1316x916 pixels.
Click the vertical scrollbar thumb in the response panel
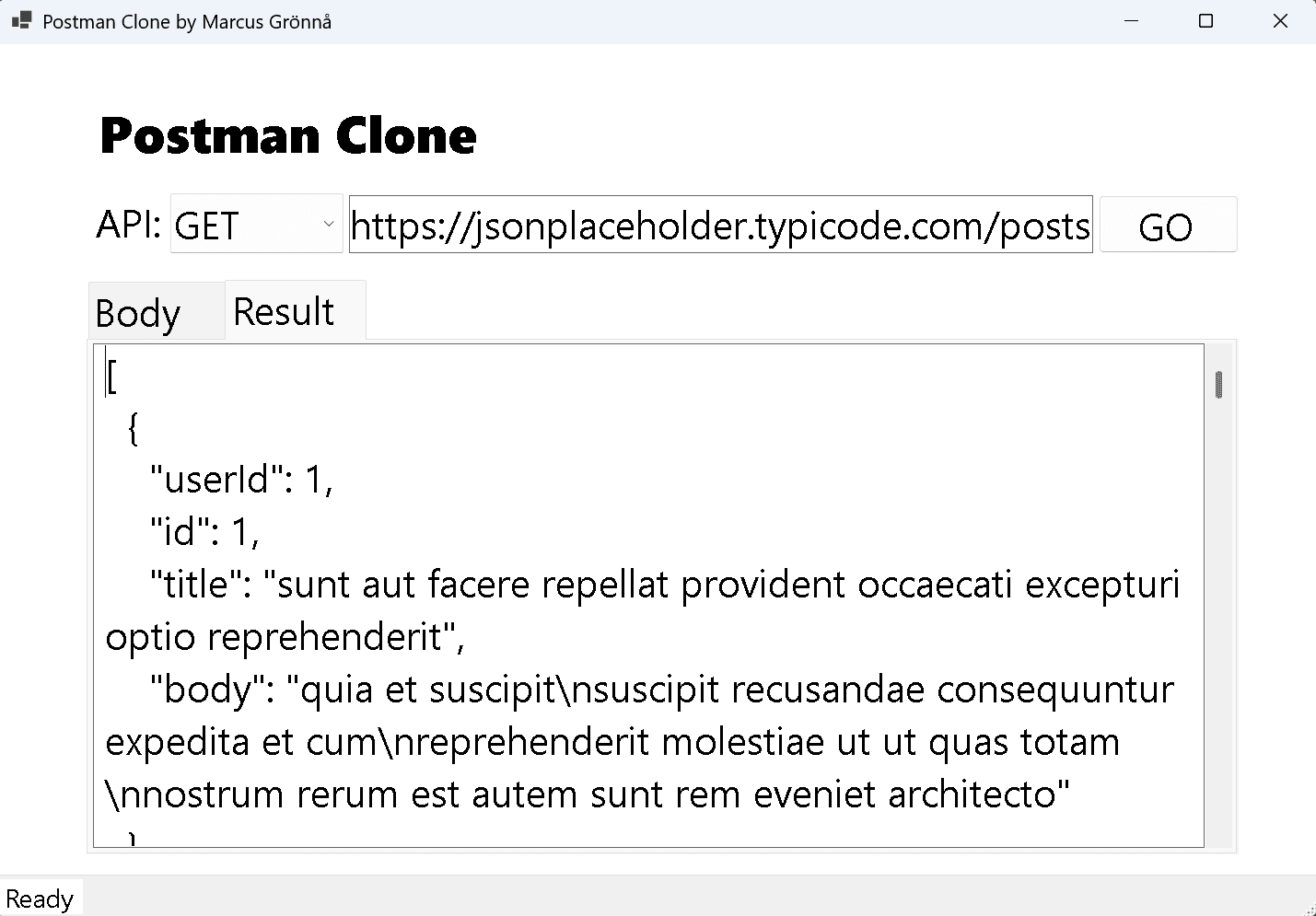(1219, 385)
